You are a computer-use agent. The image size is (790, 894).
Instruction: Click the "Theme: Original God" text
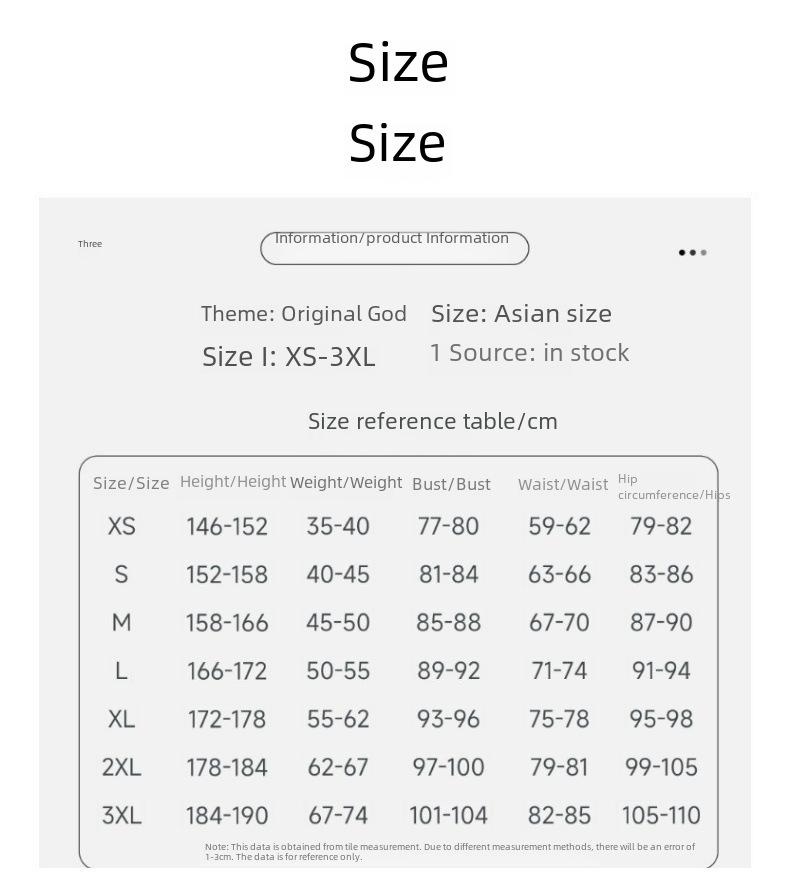pyautogui.click(x=304, y=314)
